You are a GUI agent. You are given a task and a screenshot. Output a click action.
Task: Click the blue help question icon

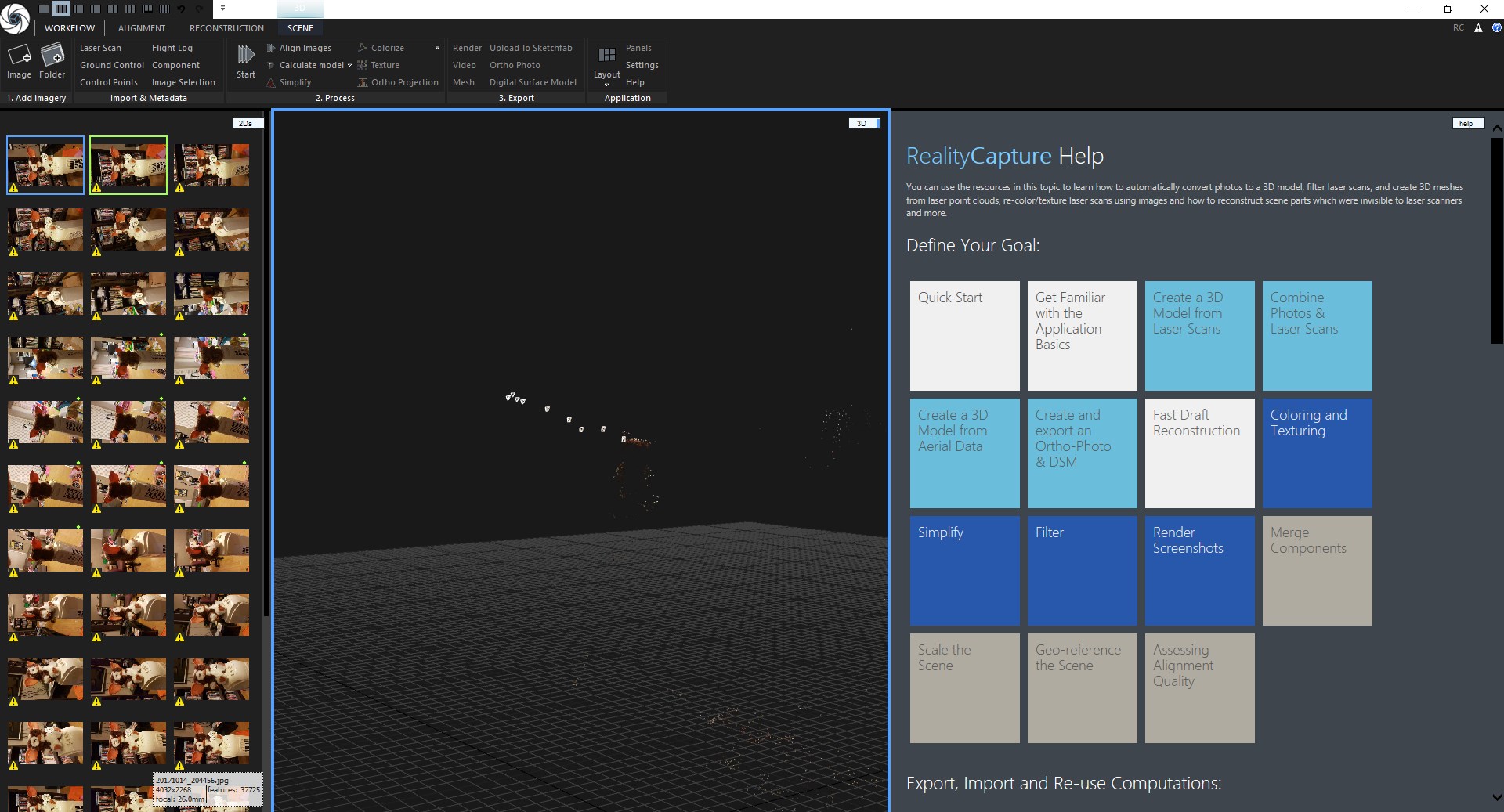point(1496,27)
